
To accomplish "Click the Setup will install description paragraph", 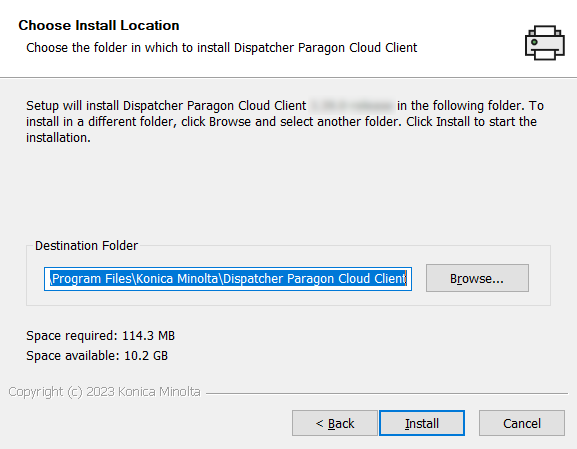I will coord(285,121).
